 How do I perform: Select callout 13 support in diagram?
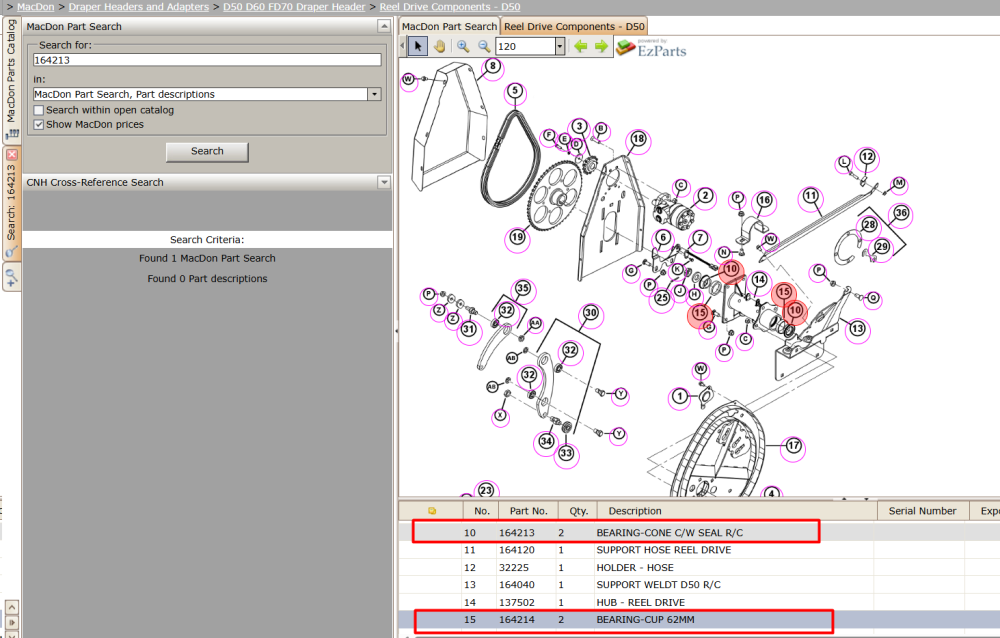857,329
